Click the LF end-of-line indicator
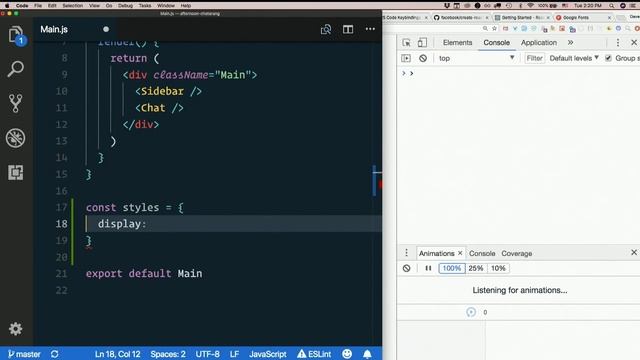This screenshot has width=640, height=360. (234, 354)
